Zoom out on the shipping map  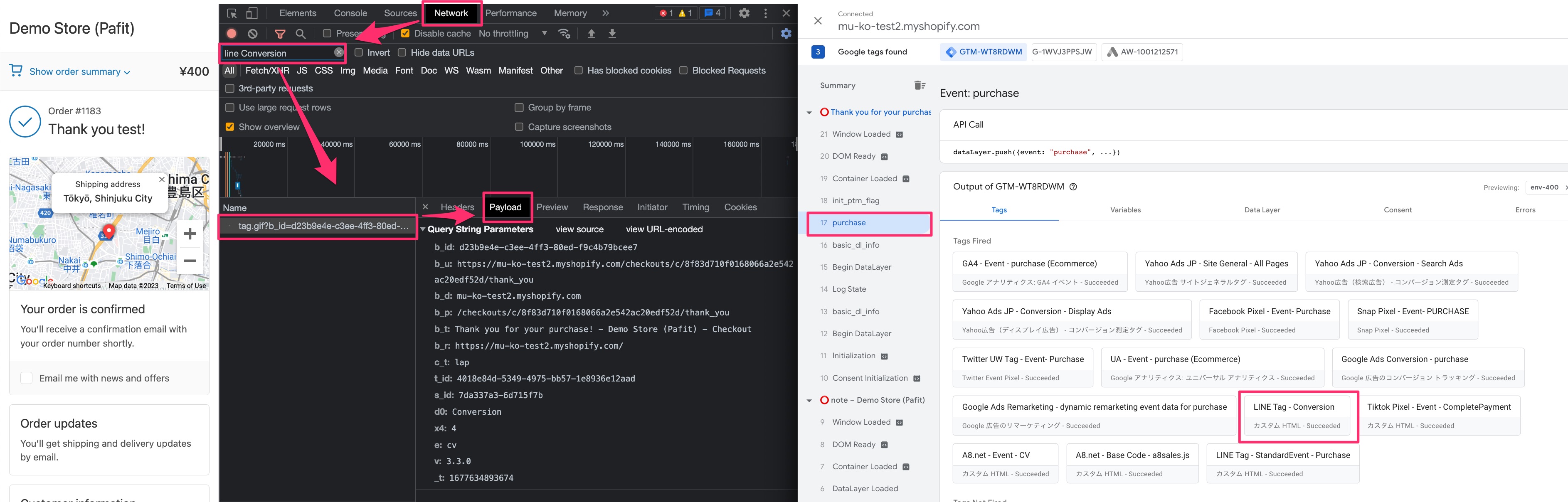[x=190, y=261]
